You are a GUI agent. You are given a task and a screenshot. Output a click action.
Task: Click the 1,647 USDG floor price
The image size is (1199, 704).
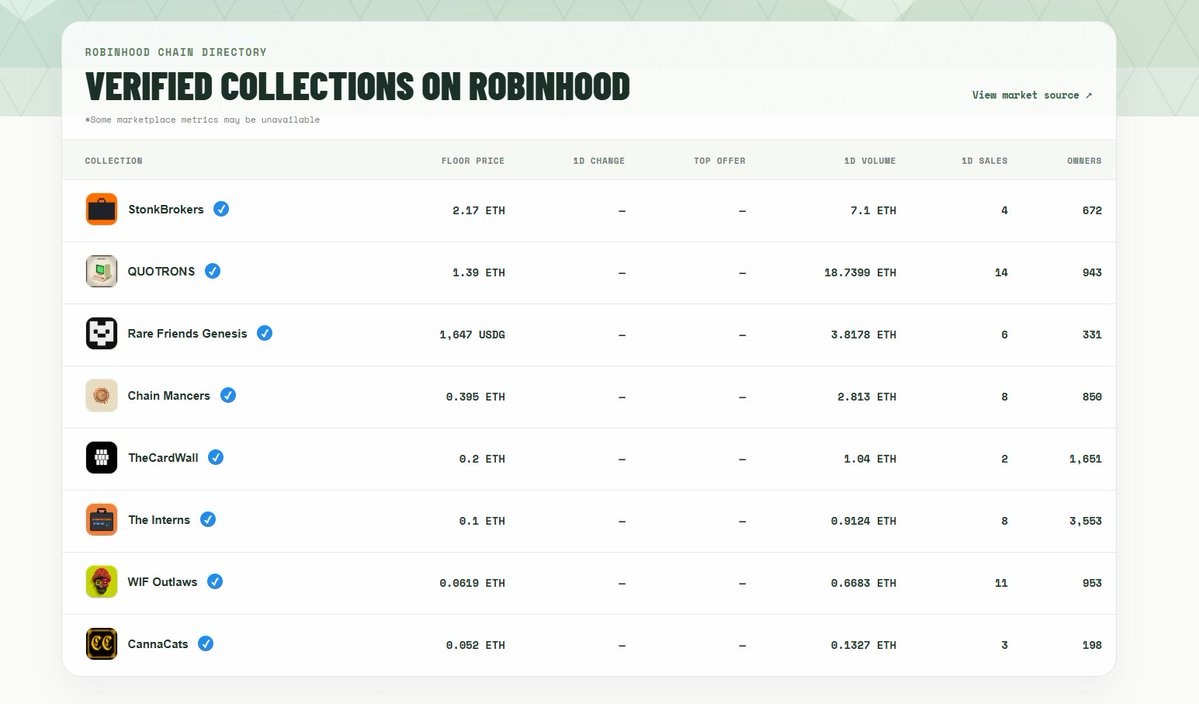click(x=472, y=334)
